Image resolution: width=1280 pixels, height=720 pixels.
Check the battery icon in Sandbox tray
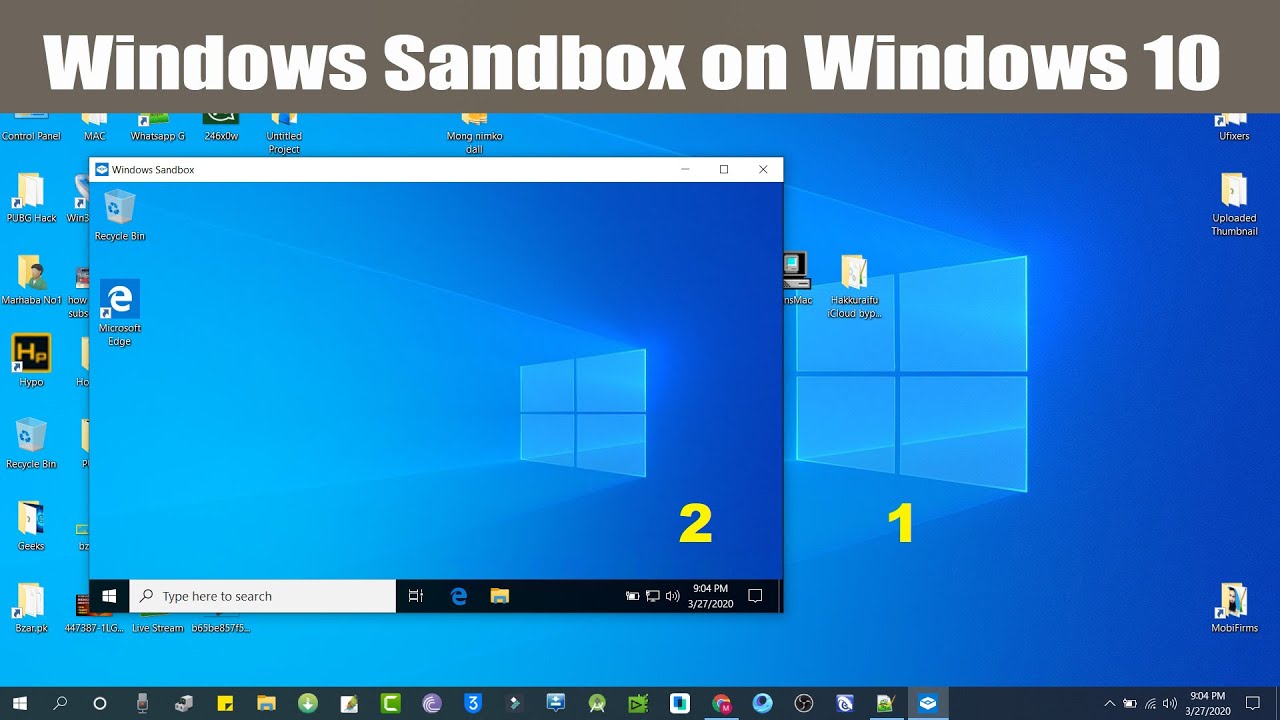click(632, 596)
